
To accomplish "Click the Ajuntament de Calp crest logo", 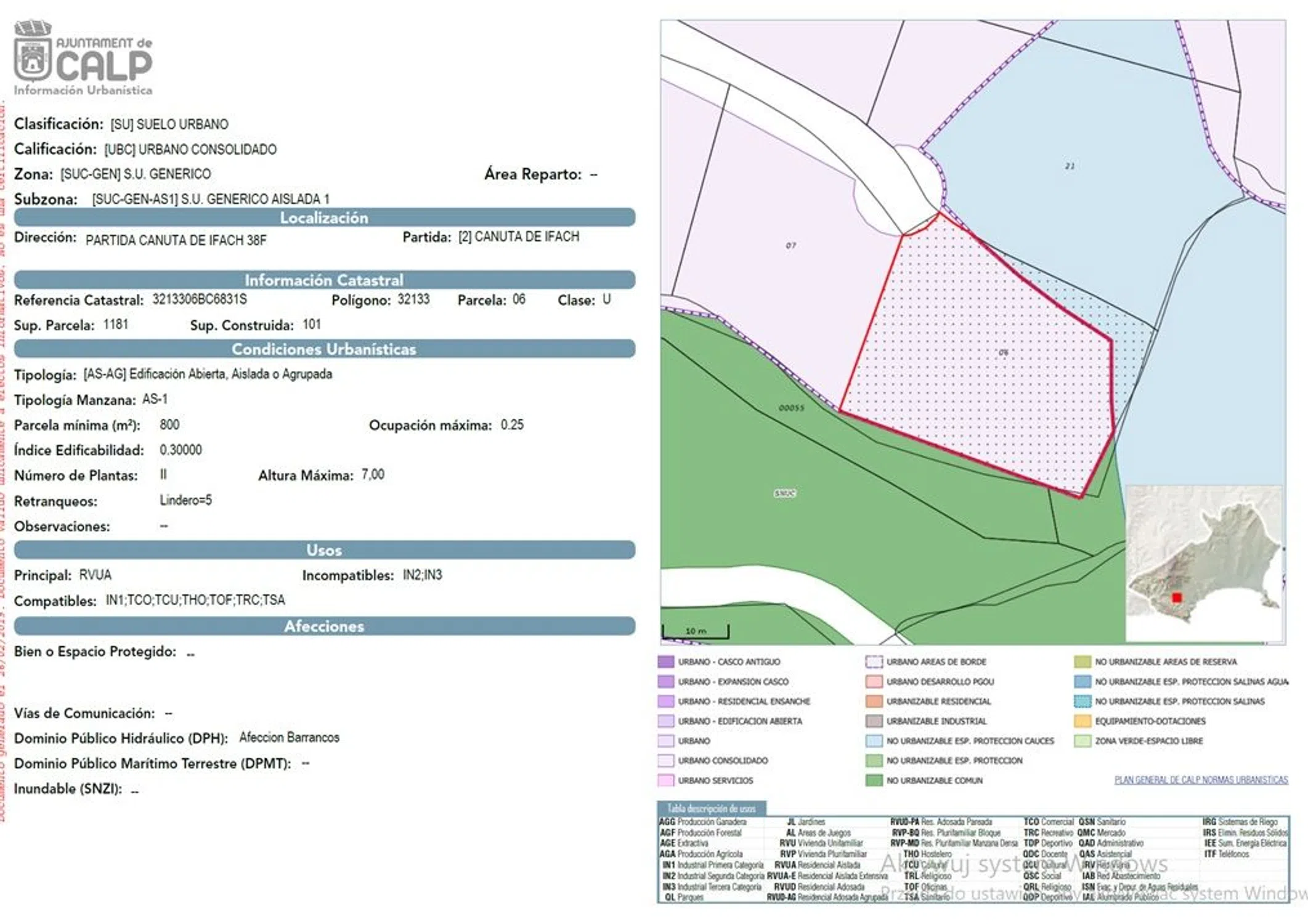I will tap(33, 52).
